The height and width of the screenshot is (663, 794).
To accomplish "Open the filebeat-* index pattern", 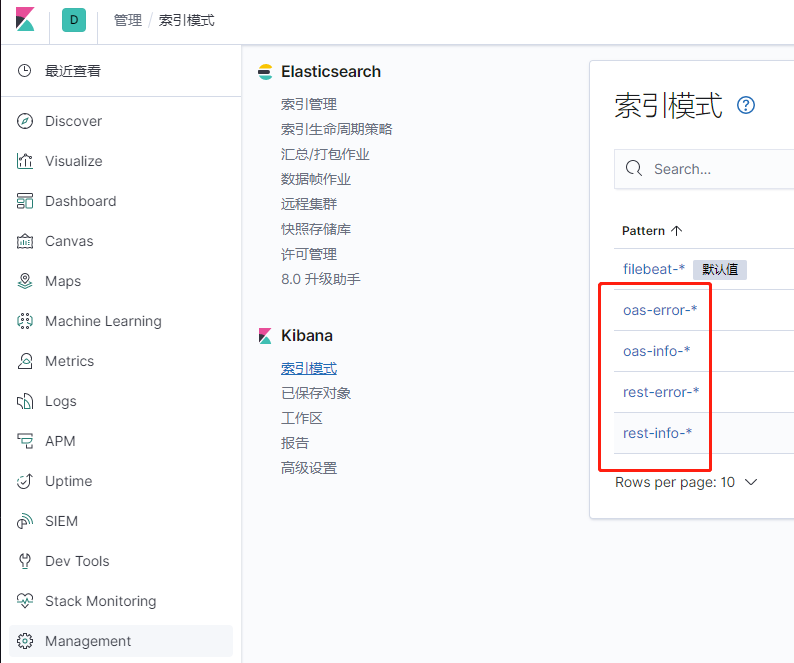I will (654, 269).
